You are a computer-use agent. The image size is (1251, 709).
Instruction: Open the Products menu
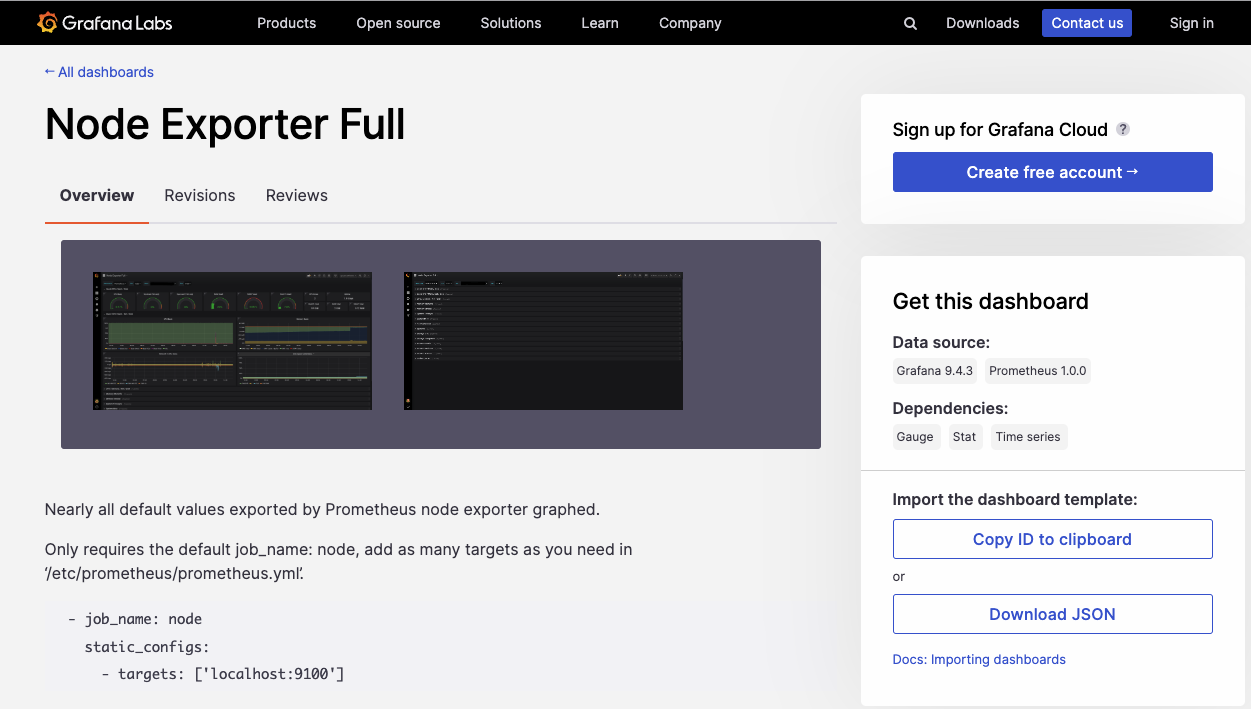286,23
